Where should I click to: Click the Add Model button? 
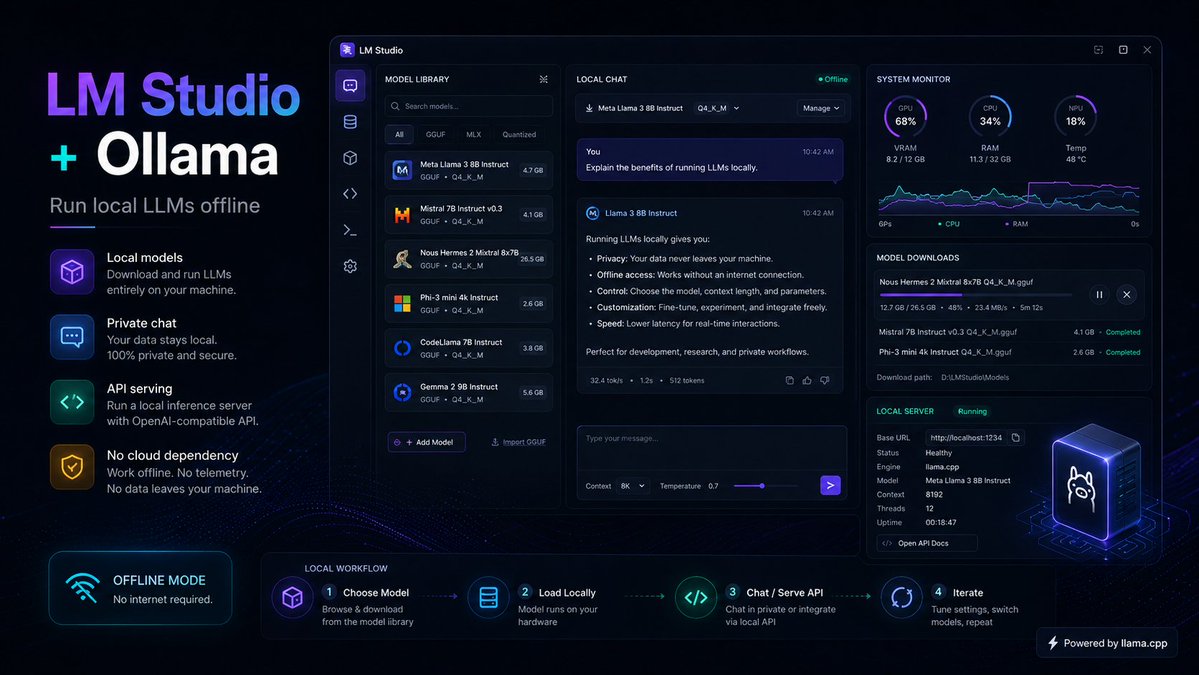(x=427, y=443)
